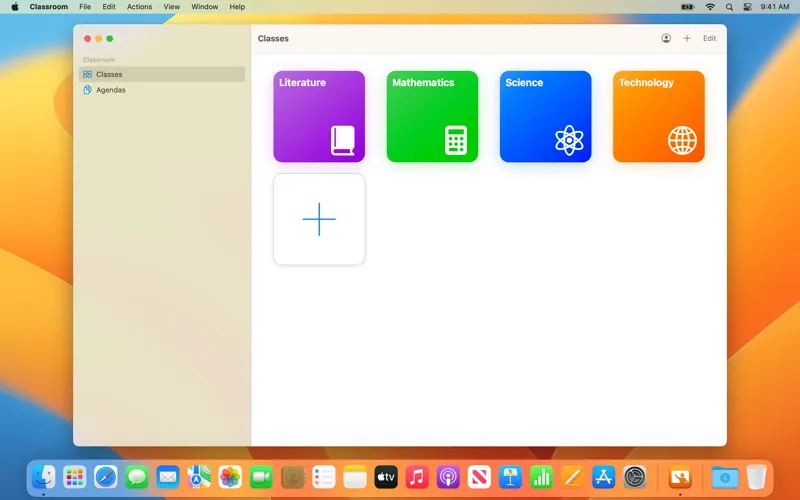Open the View menu
Screen dimensions: 800x500
tap(171, 7)
